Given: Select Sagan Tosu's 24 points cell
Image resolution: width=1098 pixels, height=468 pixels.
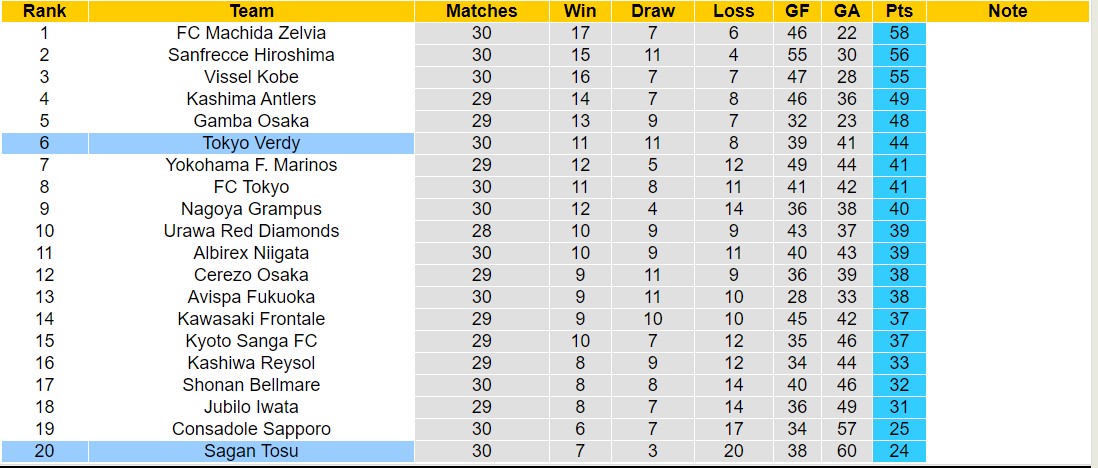Looking at the screenshot, I should point(898,451).
